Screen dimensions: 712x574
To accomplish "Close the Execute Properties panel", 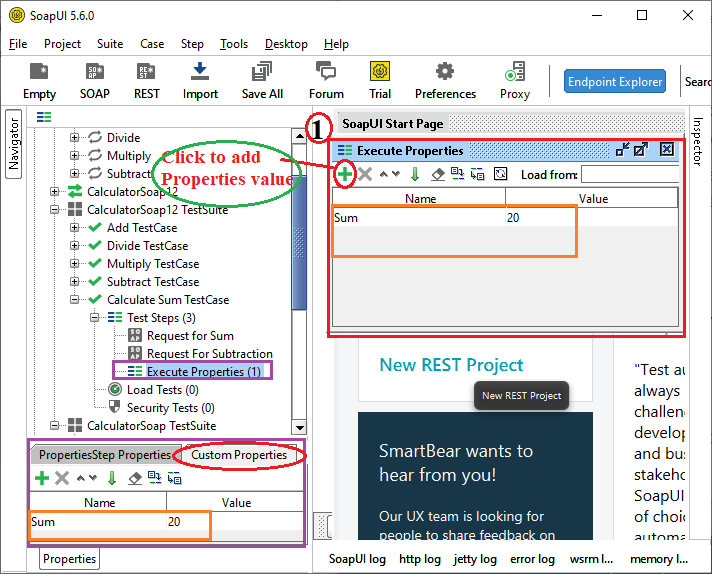I will 667,149.
